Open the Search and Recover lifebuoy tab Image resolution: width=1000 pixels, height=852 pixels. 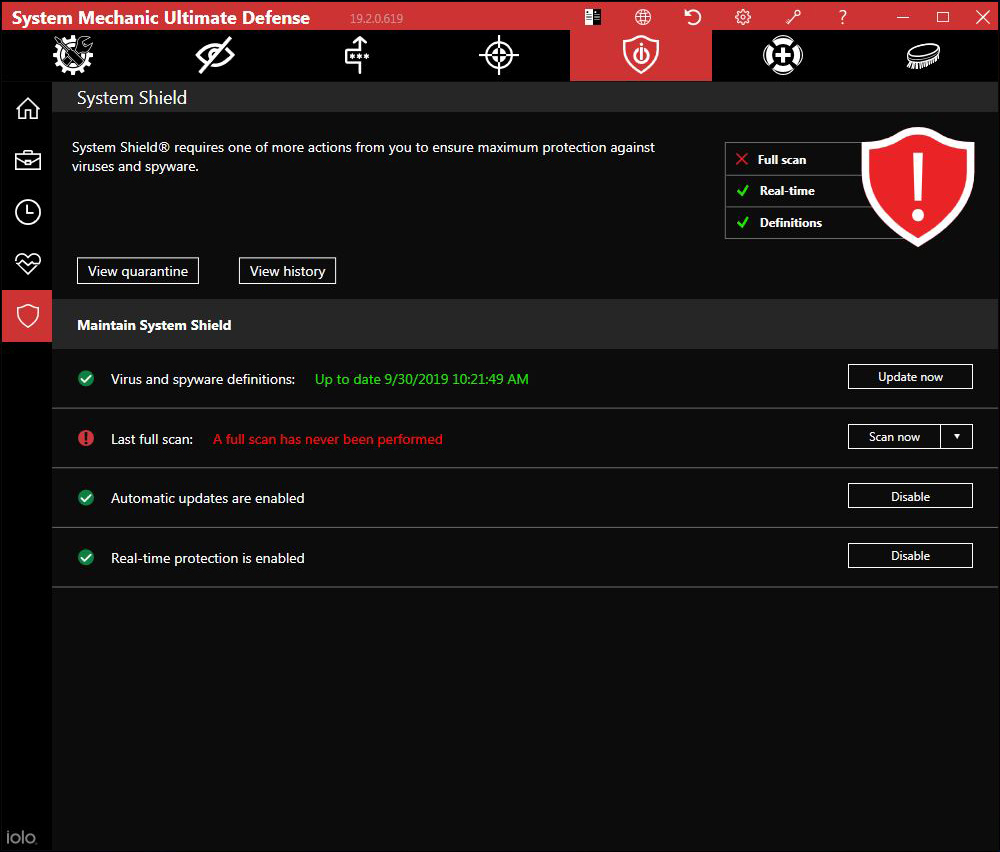[x=783, y=55]
